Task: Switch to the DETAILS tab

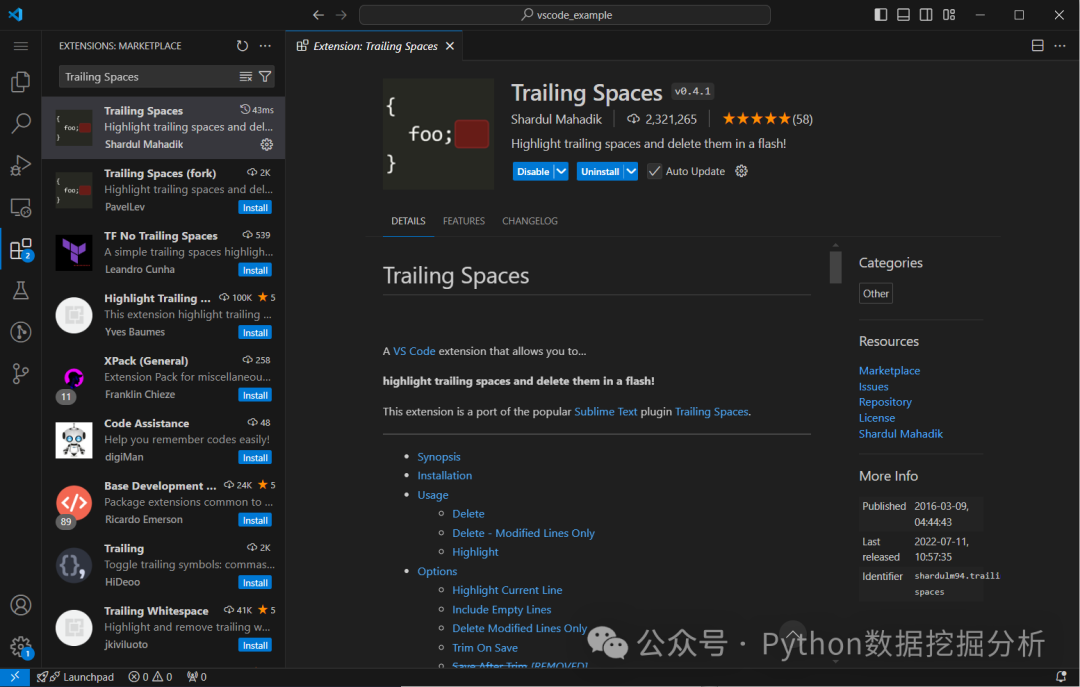Action: [408, 221]
